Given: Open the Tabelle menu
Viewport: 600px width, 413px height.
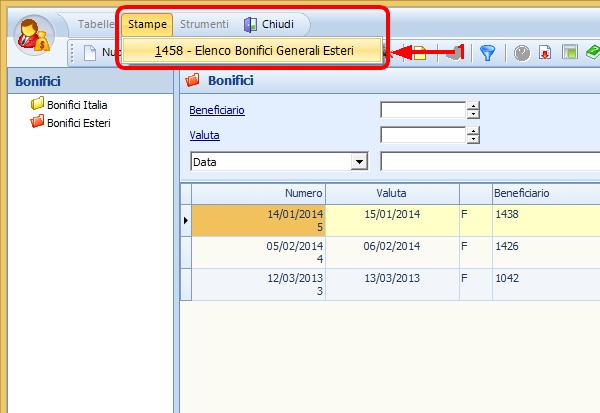Looking at the screenshot, I should [x=97, y=24].
